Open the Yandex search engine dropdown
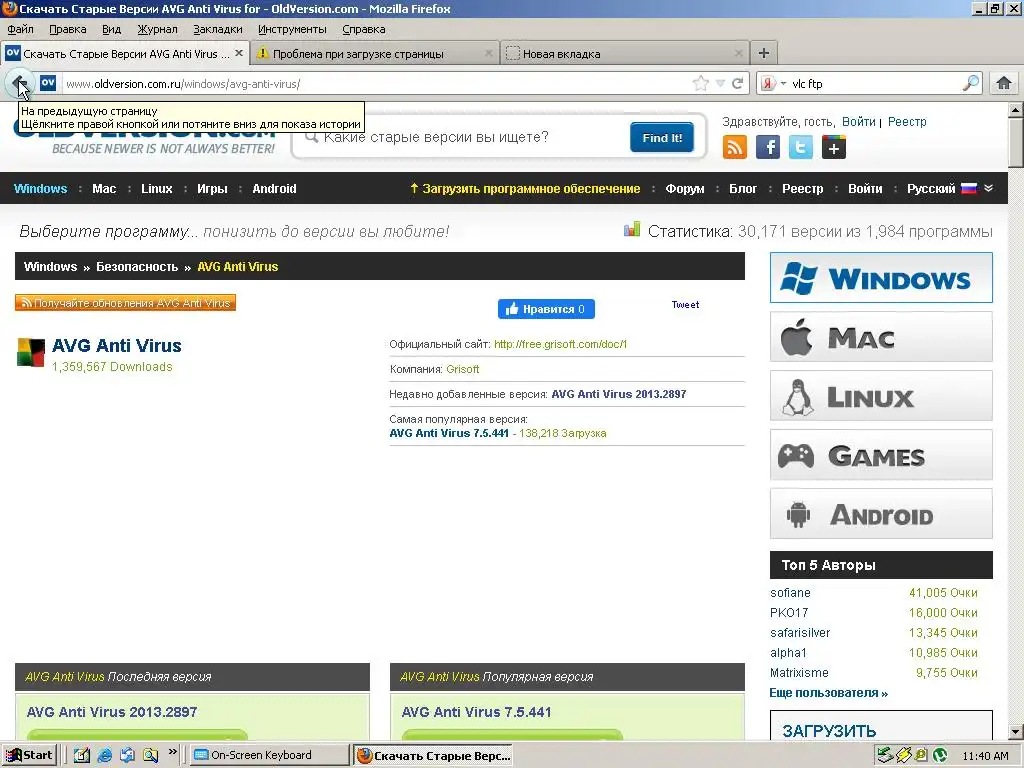The width and height of the screenshot is (1024, 768). 774,84
